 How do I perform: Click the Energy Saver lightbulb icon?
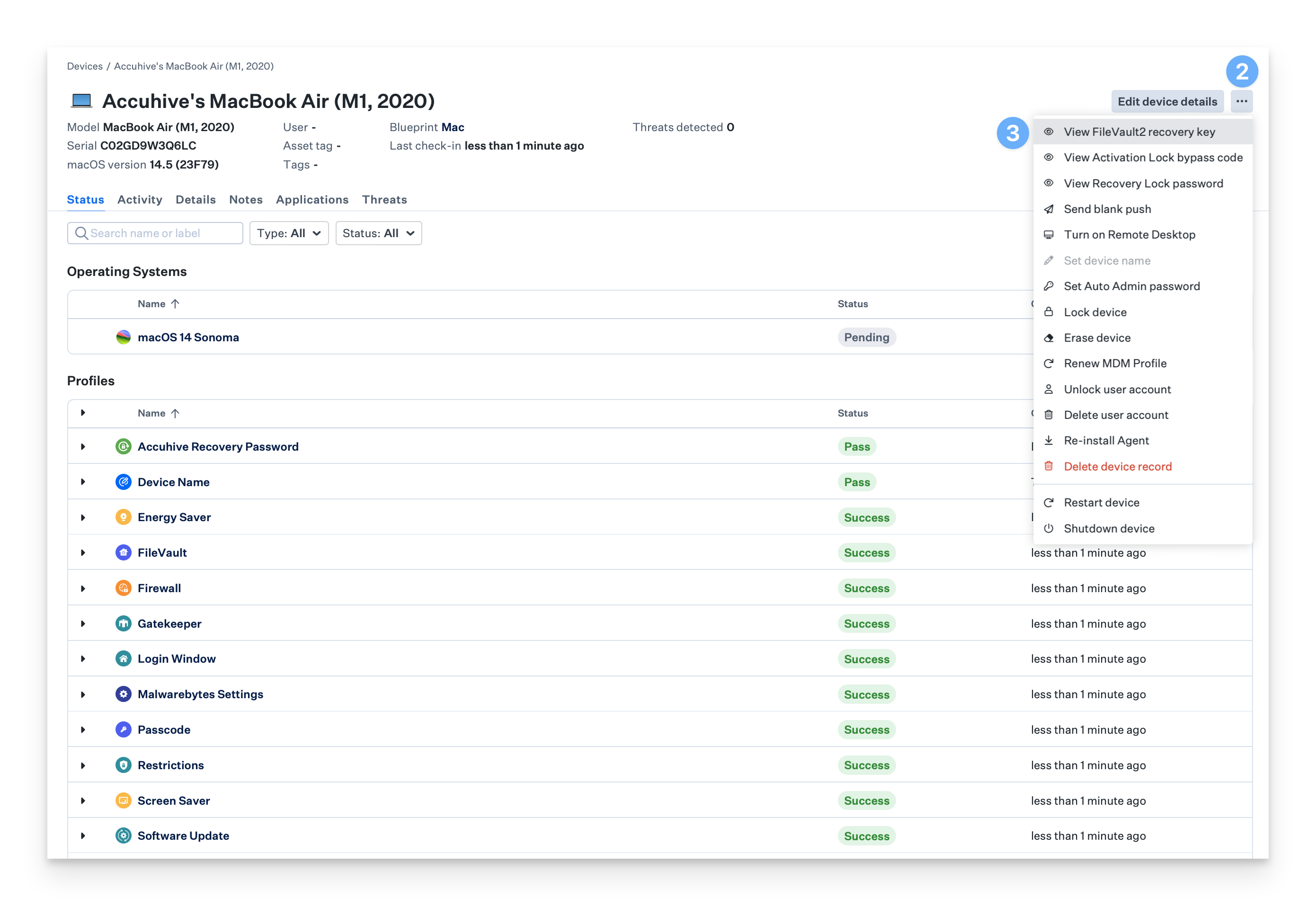click(123, 517)
